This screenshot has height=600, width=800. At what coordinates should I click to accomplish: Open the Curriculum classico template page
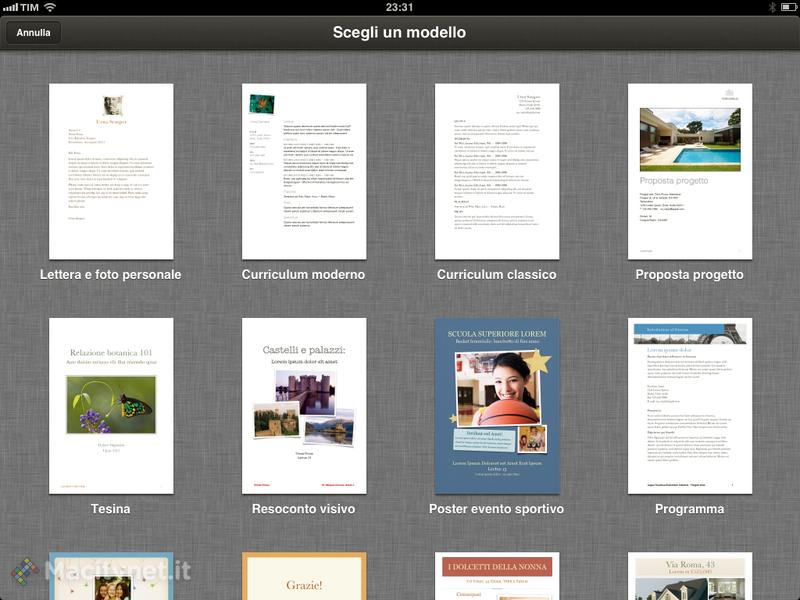[x=497, y=171]
